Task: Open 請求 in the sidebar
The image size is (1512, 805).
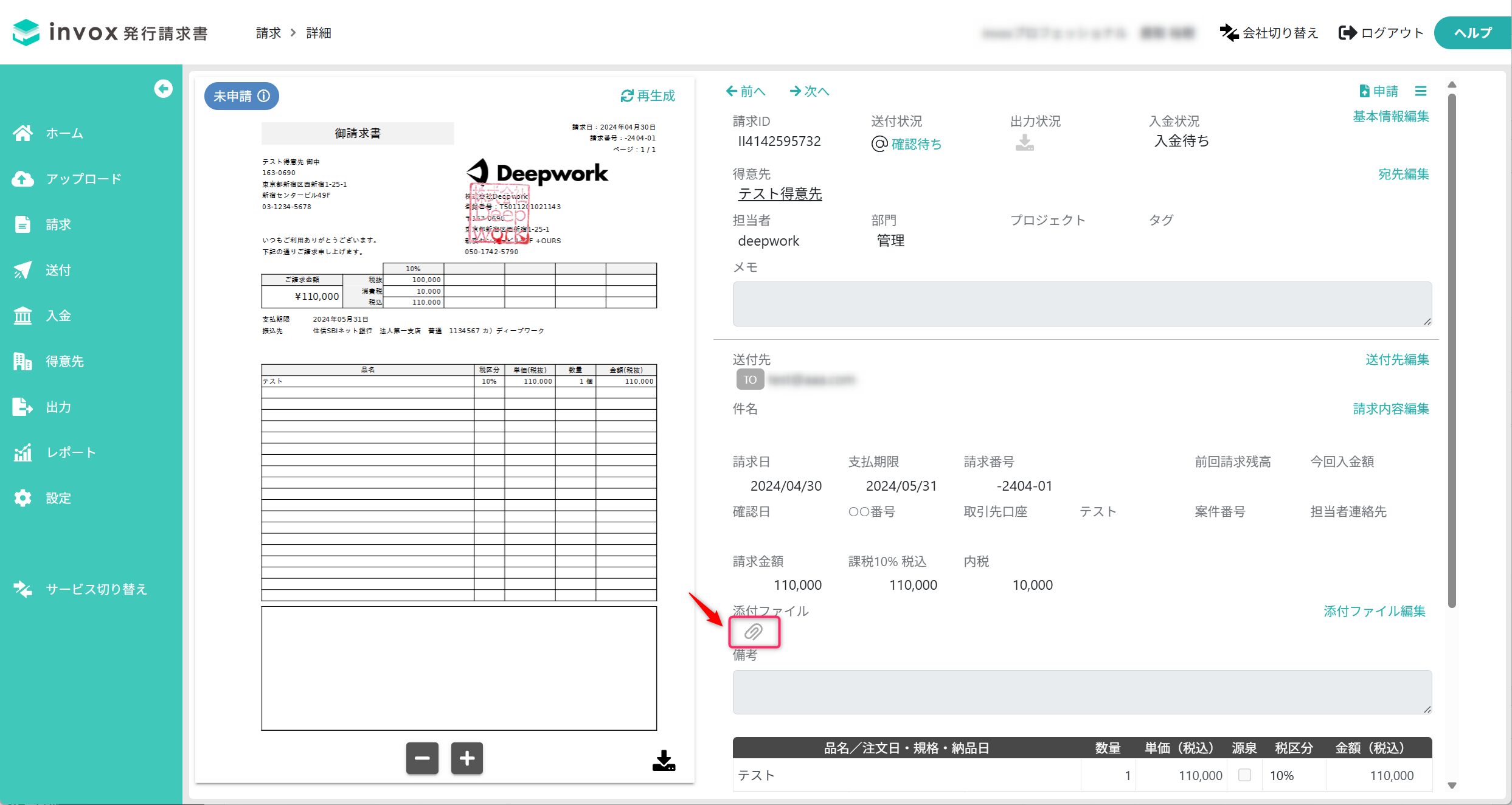Action: tap(58, 224)
